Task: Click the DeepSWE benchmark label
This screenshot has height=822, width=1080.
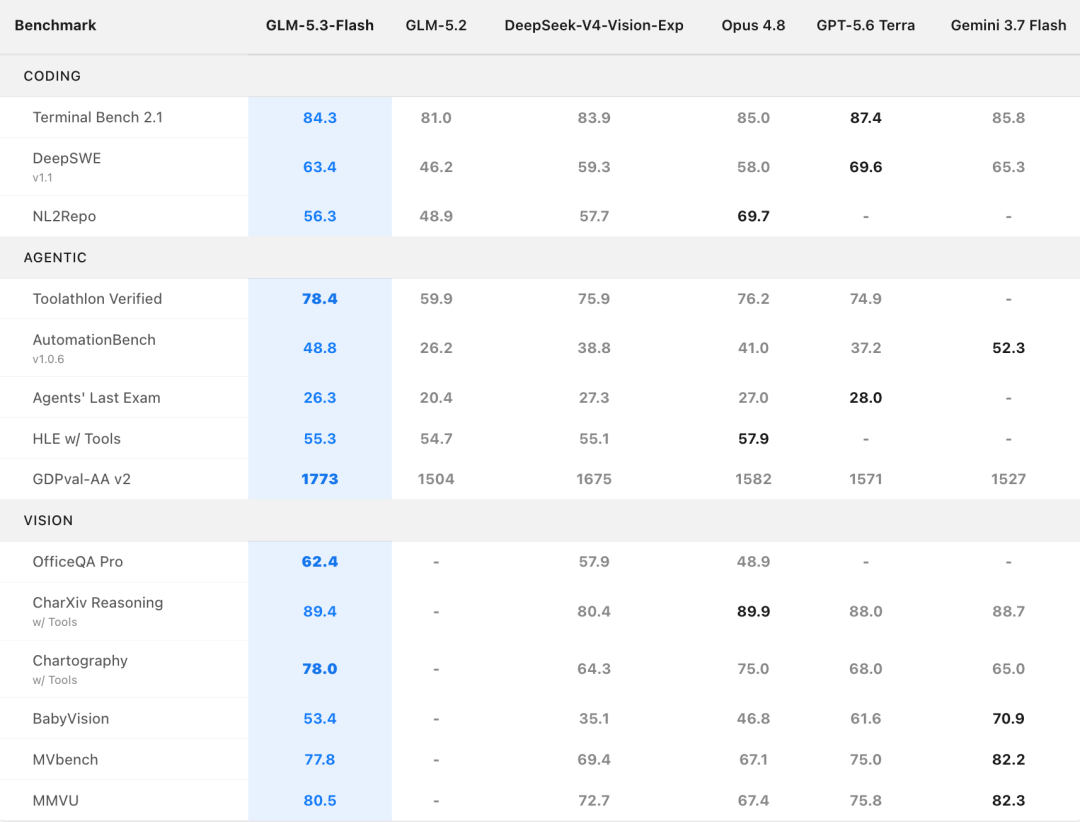Action: coord(67,158)
